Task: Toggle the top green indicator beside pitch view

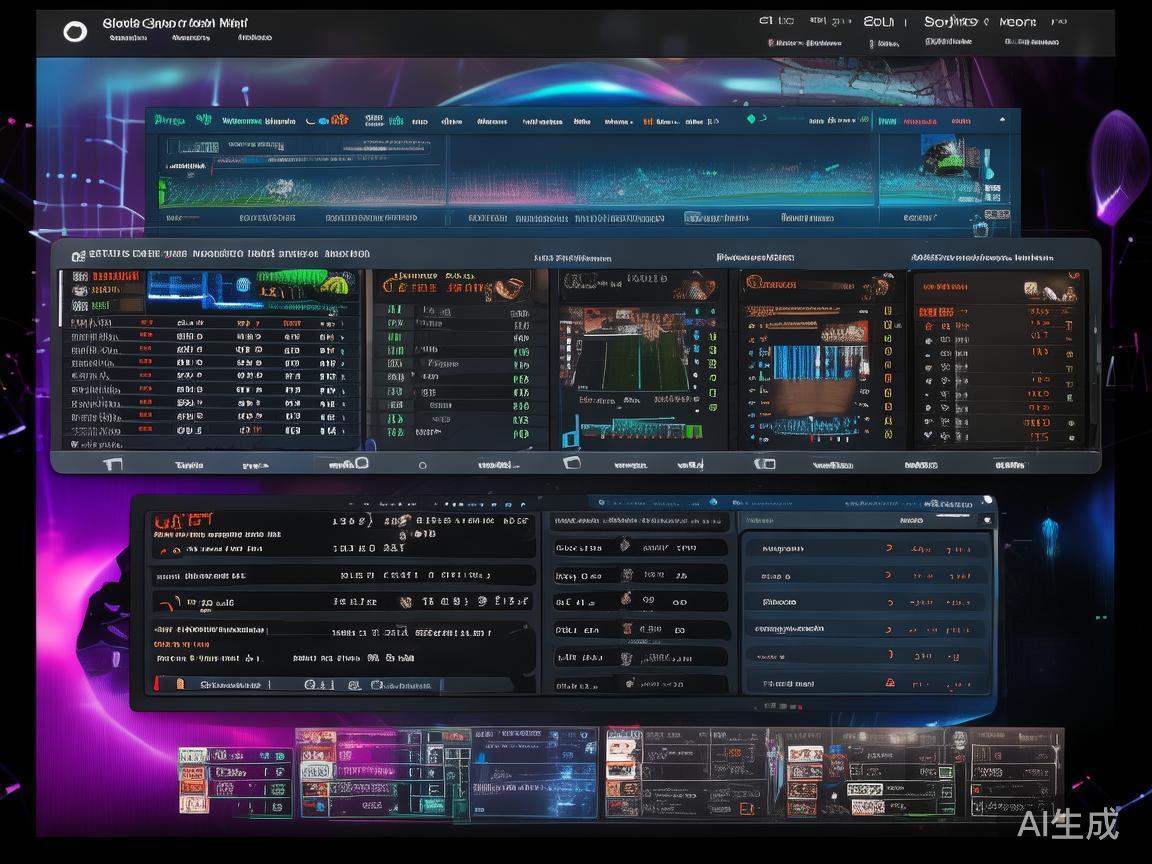Action: click(x=712, y=311)
